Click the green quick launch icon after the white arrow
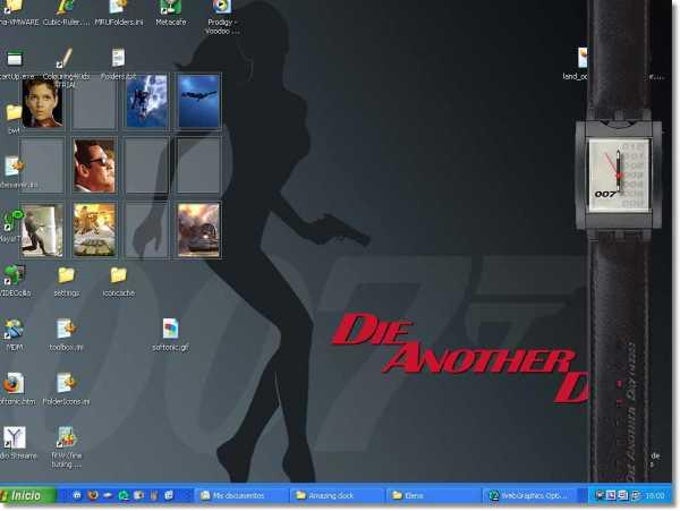 [x=124, y=495]
